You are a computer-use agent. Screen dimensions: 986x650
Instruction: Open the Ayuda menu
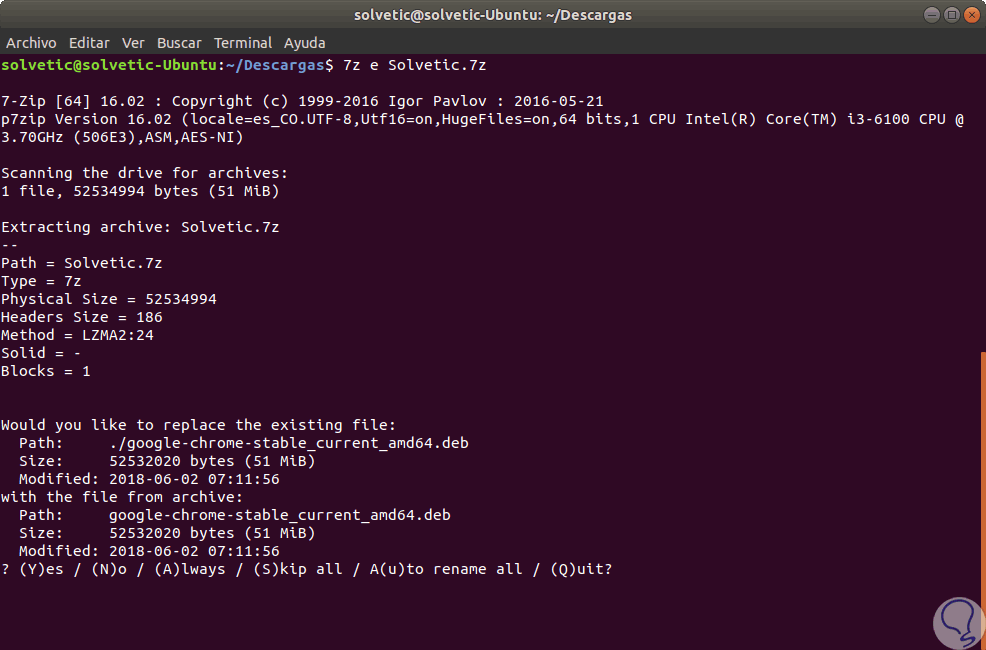pos(304,43)
